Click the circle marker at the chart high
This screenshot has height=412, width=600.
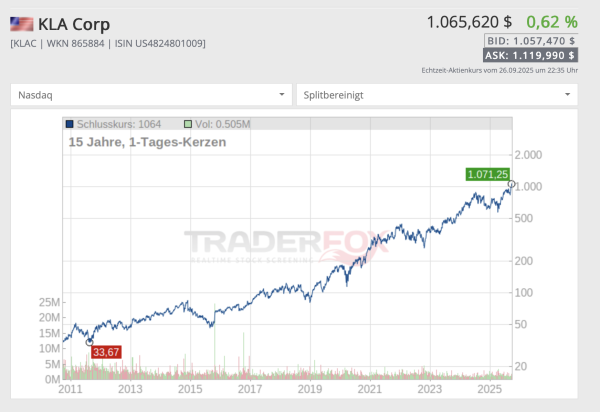511,185
